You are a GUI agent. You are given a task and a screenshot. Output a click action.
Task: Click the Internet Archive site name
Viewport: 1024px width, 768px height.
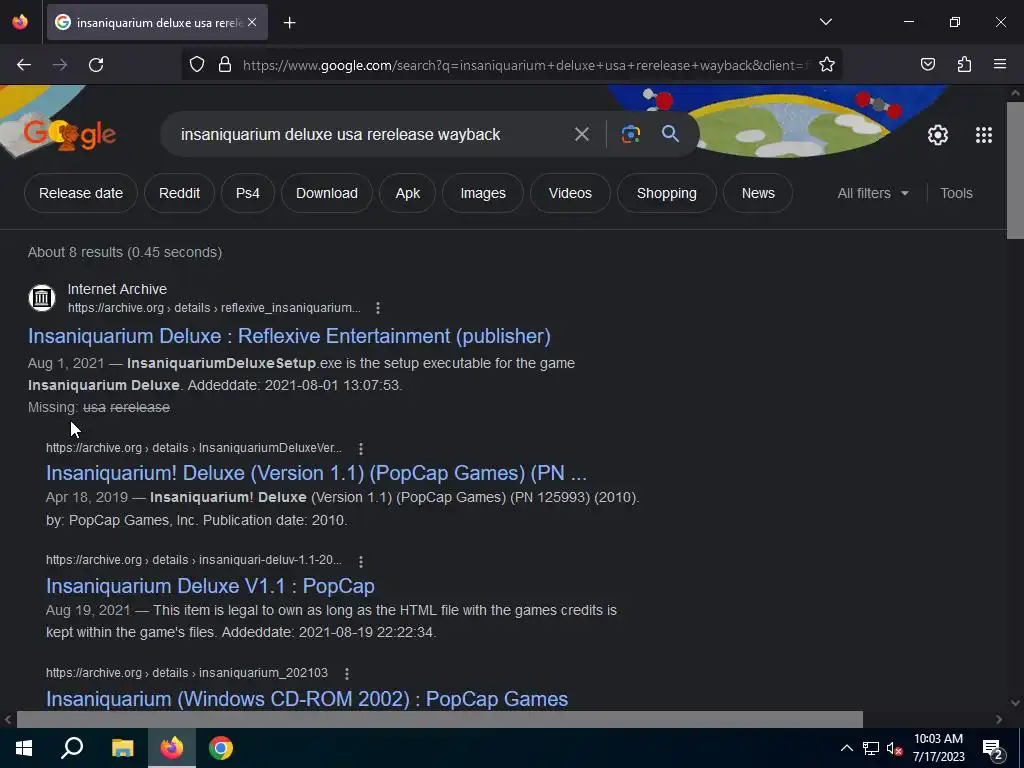[x=117, y=289]
